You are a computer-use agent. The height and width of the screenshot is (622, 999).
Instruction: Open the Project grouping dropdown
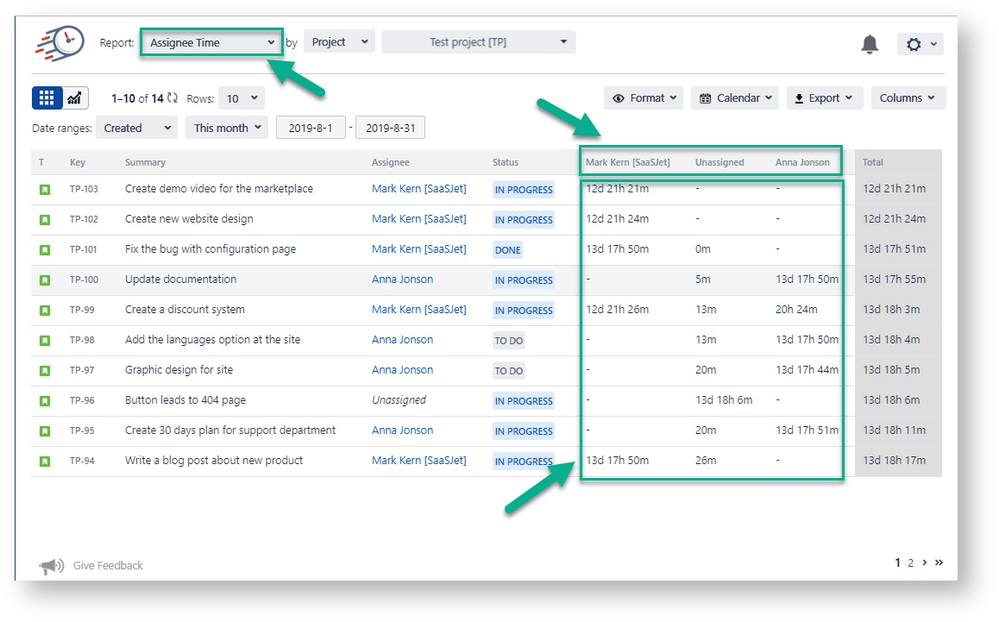coord(340,42)
